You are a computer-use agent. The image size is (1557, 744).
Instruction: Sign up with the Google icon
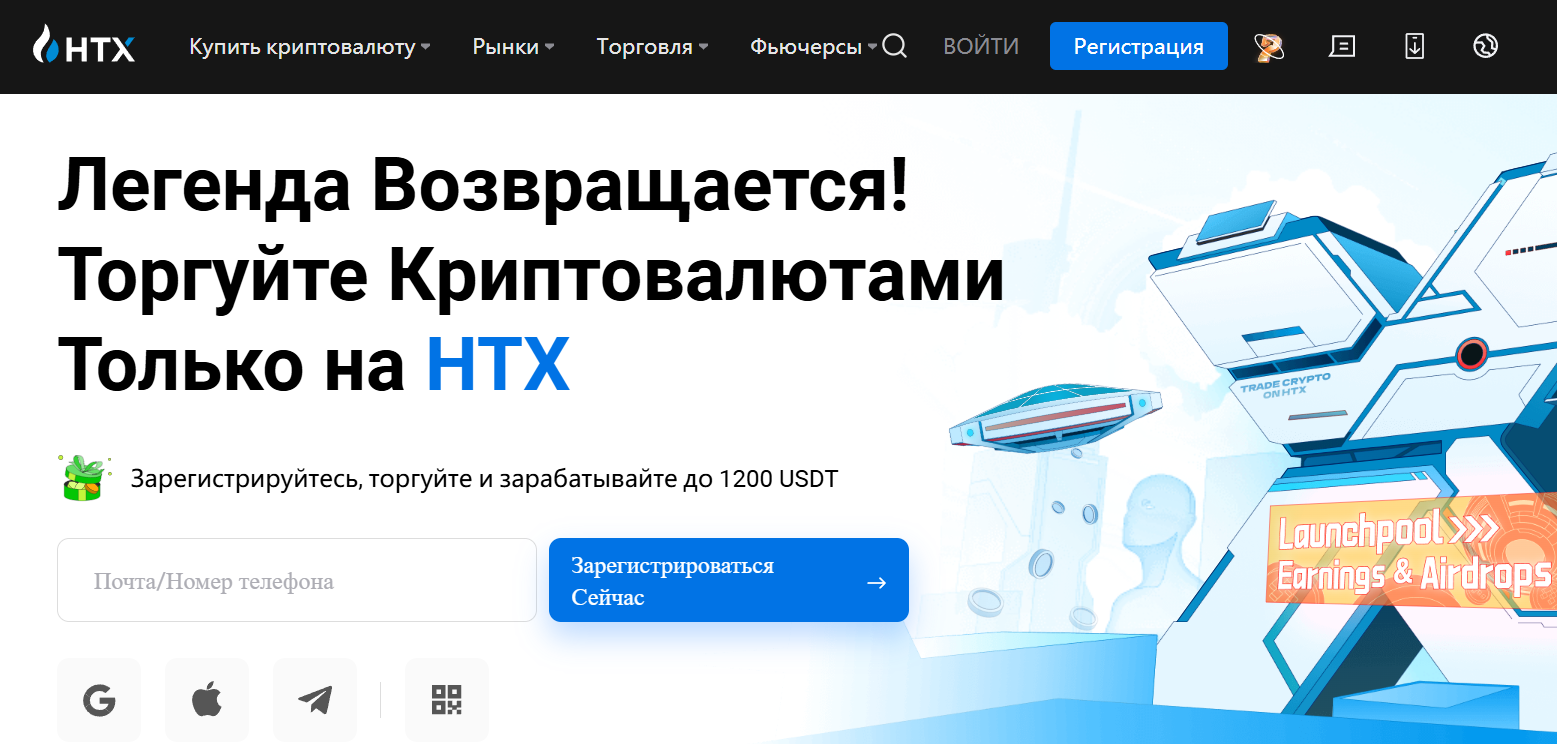click(99, 700)
